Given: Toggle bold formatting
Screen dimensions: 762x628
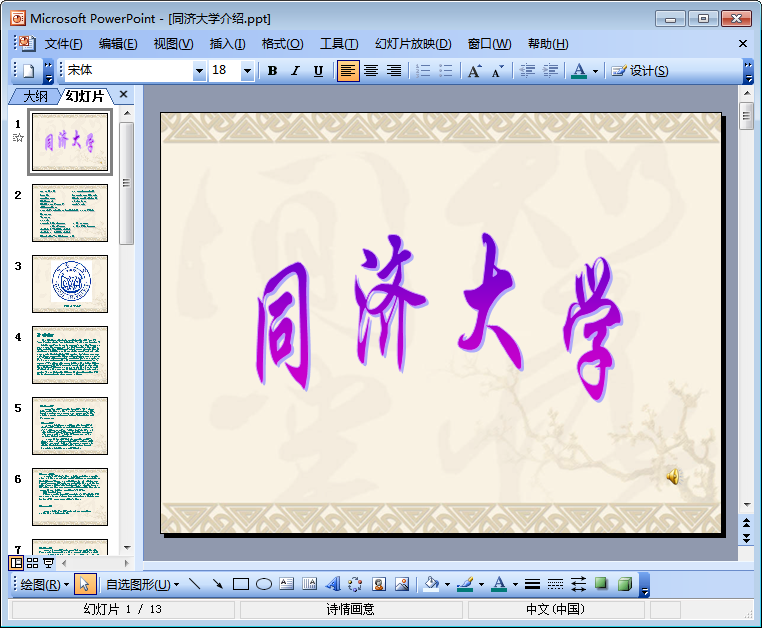Looking at the screenshot, I should (272, 71).
